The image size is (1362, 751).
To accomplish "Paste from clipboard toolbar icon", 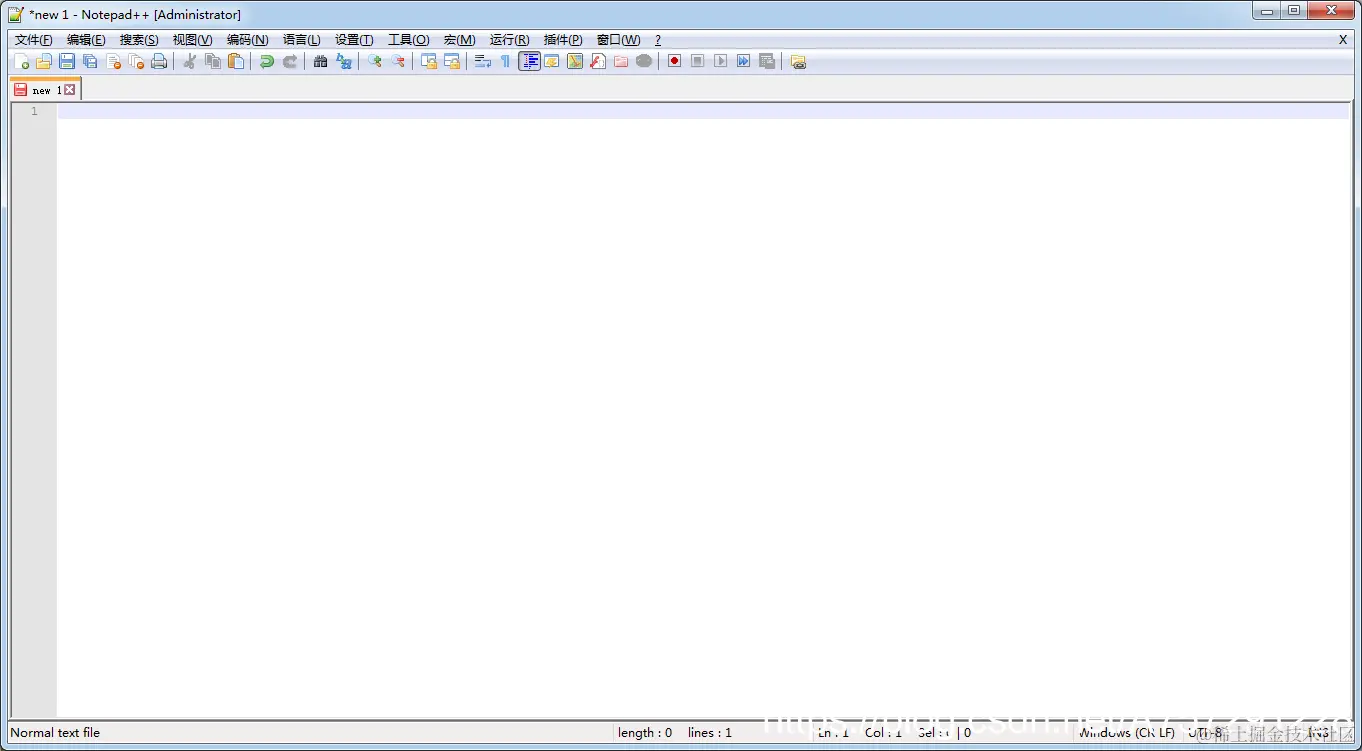I will (235, 61).
